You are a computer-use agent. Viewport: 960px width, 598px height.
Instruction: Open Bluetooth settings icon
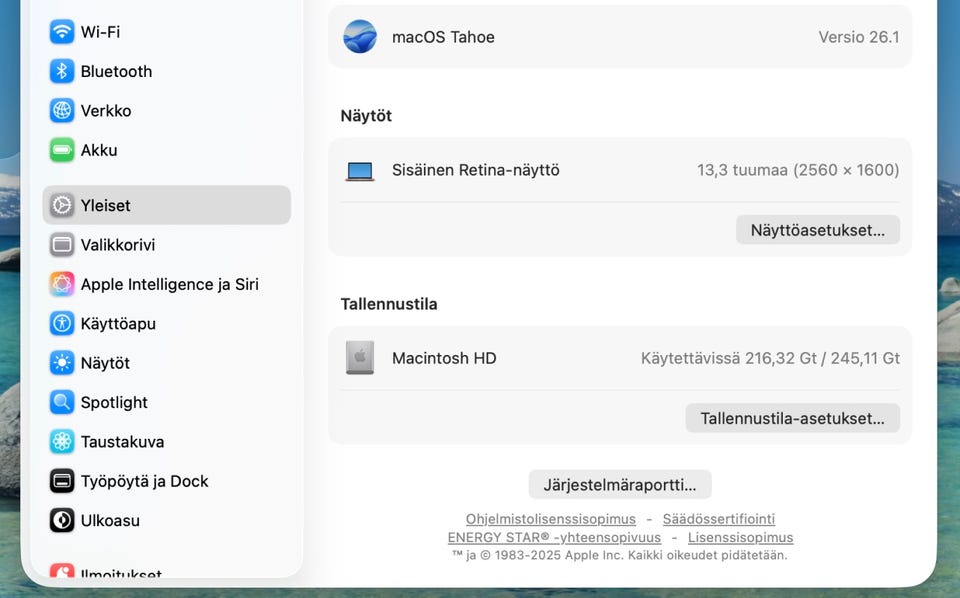62,71
